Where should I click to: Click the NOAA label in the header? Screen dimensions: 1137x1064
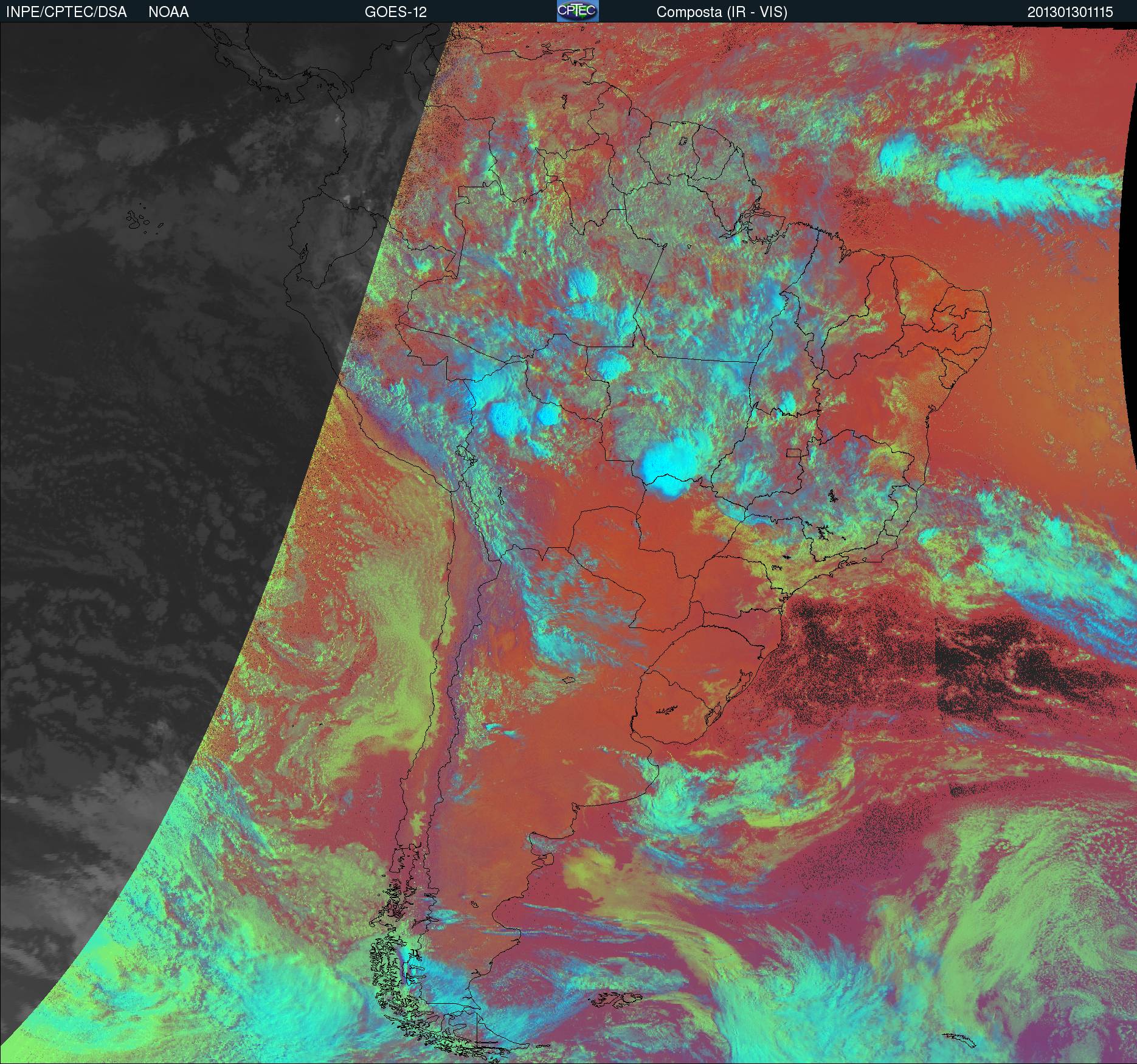click(168, 12)
